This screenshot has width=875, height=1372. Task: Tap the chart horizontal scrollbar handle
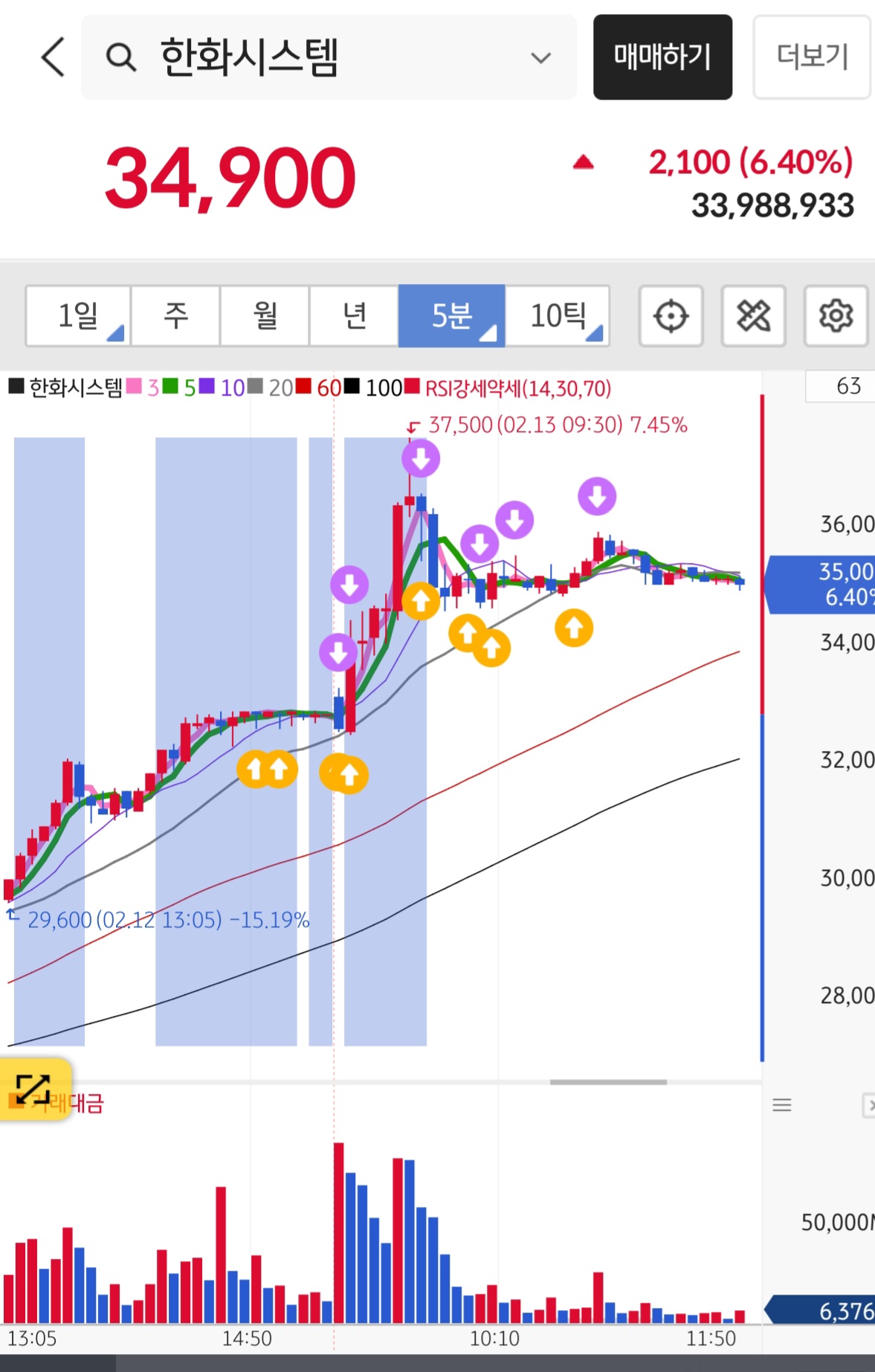608,1082
